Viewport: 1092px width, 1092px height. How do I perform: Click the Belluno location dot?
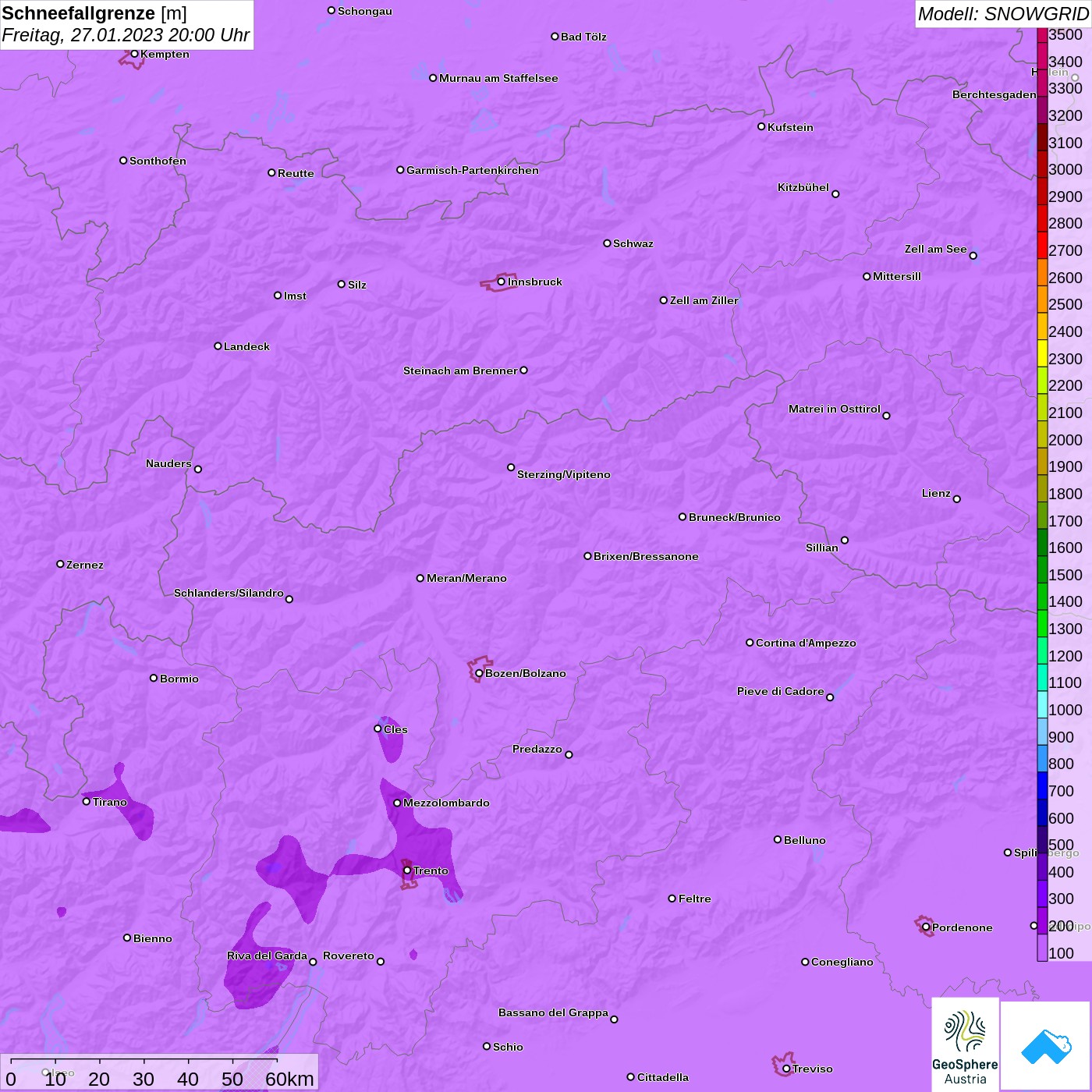coord(778,839)
